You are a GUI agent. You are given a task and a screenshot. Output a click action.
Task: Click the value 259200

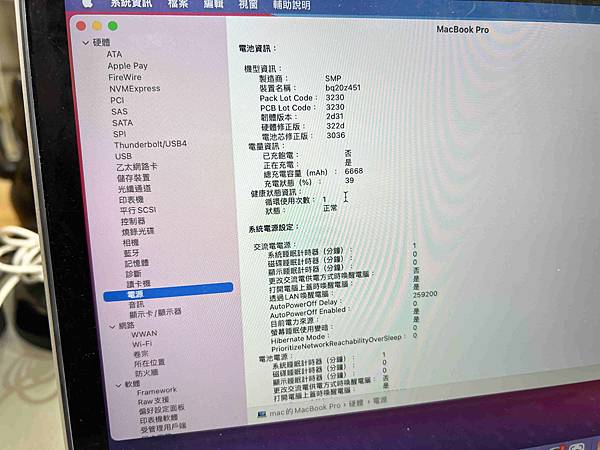(x=425, y=294)
